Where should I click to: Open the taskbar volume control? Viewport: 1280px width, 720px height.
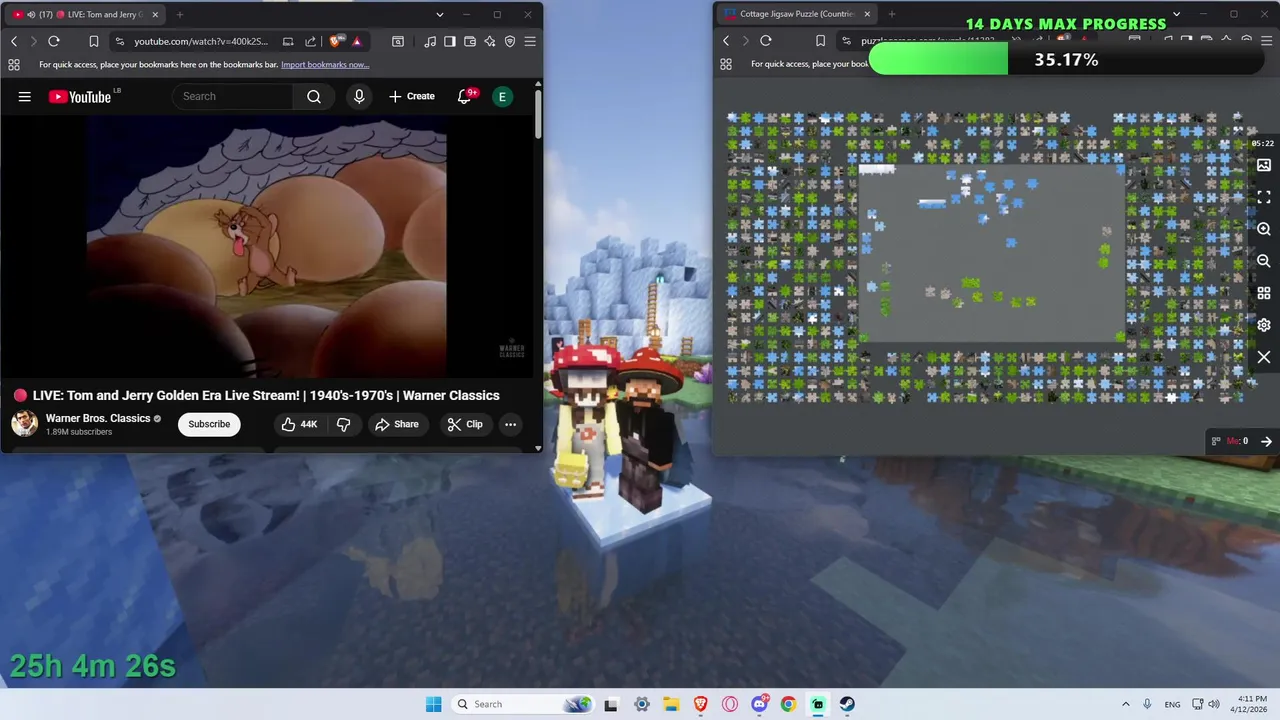coord(1214,704)
